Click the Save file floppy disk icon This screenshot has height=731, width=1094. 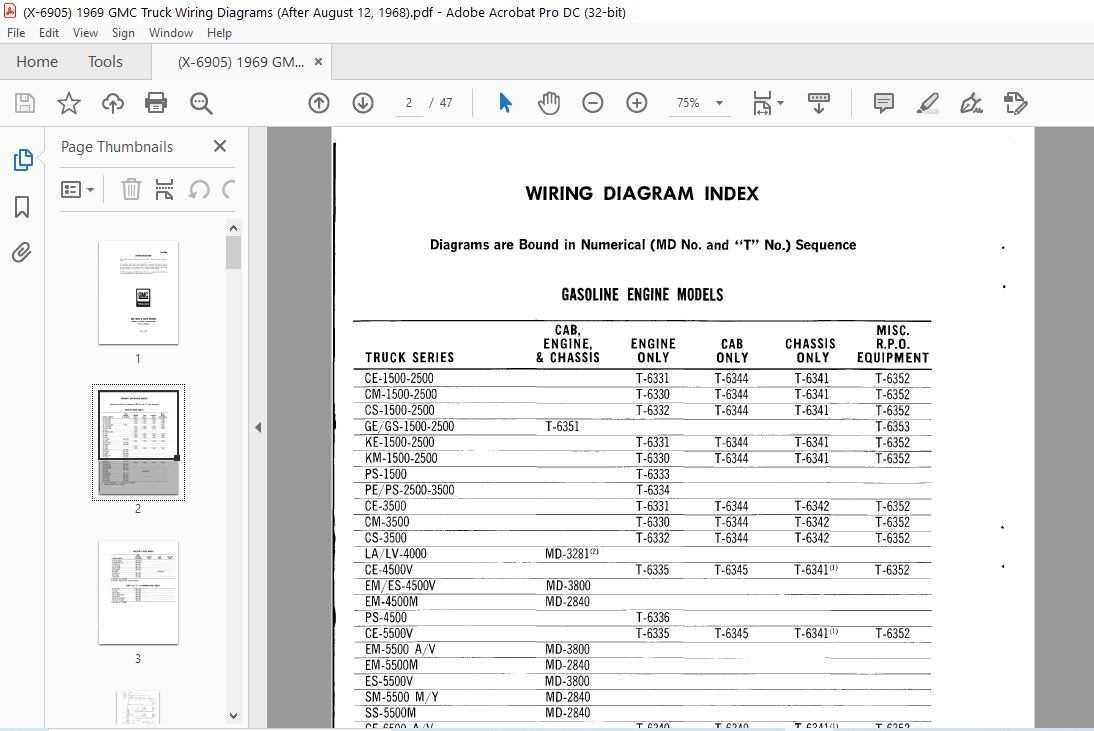click(x=25, y=103)
